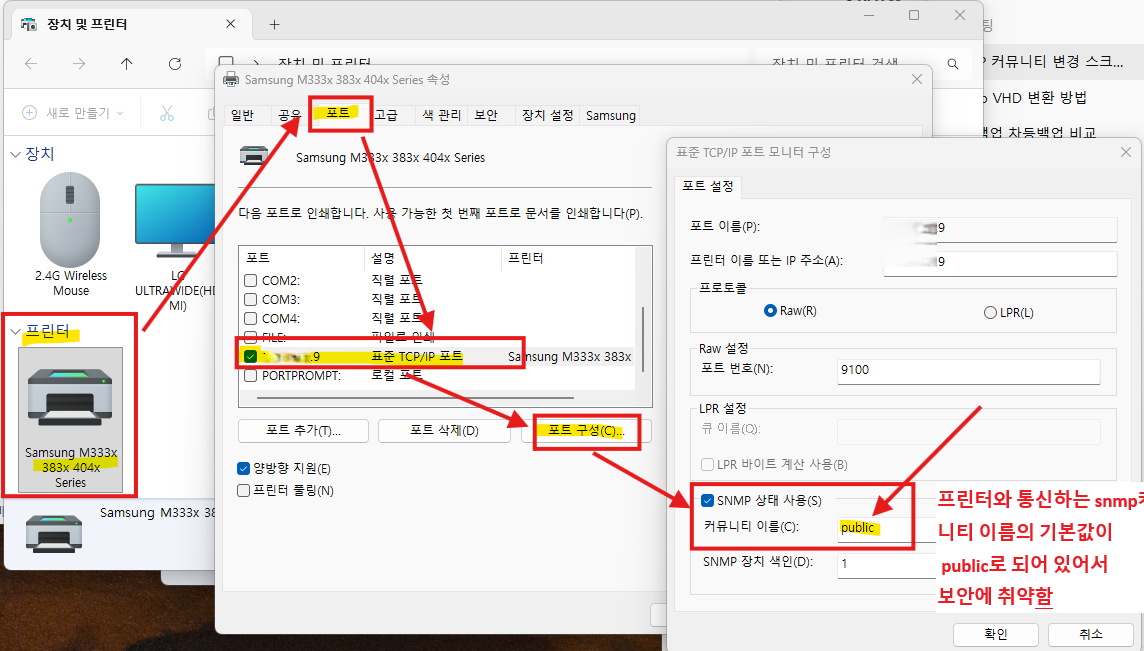Uncheck the 표준 TCP/IP 포트 checkbox
Screen dimensions: 1144x651
pyautogui.click(x=250, y=357)
